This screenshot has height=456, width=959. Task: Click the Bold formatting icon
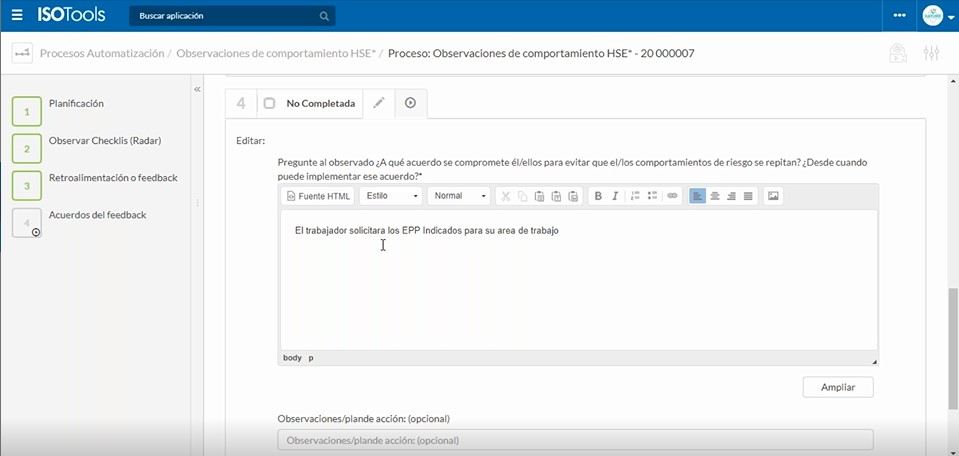coord(598,196)
